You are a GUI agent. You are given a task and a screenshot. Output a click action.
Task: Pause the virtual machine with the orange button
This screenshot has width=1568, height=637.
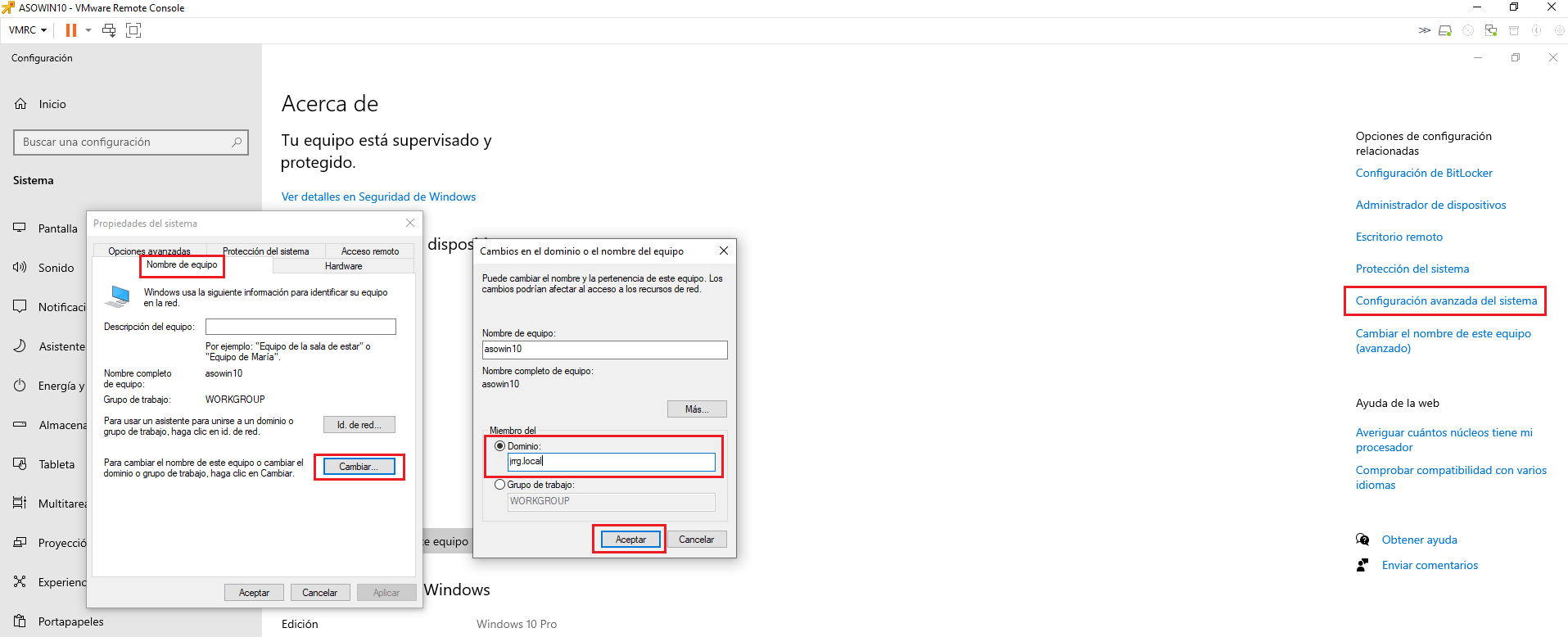[x=71, y=30]
